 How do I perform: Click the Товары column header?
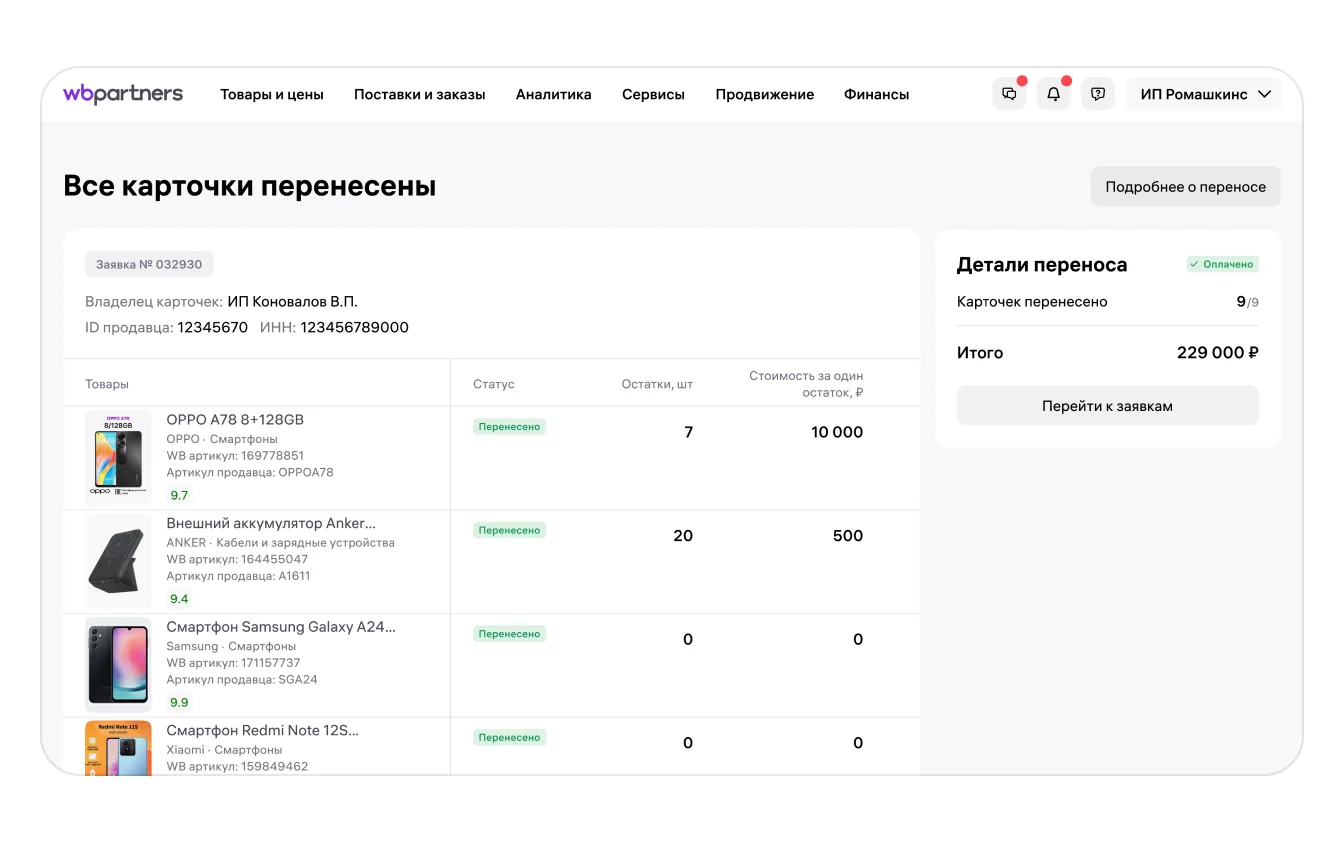(107, 384)
